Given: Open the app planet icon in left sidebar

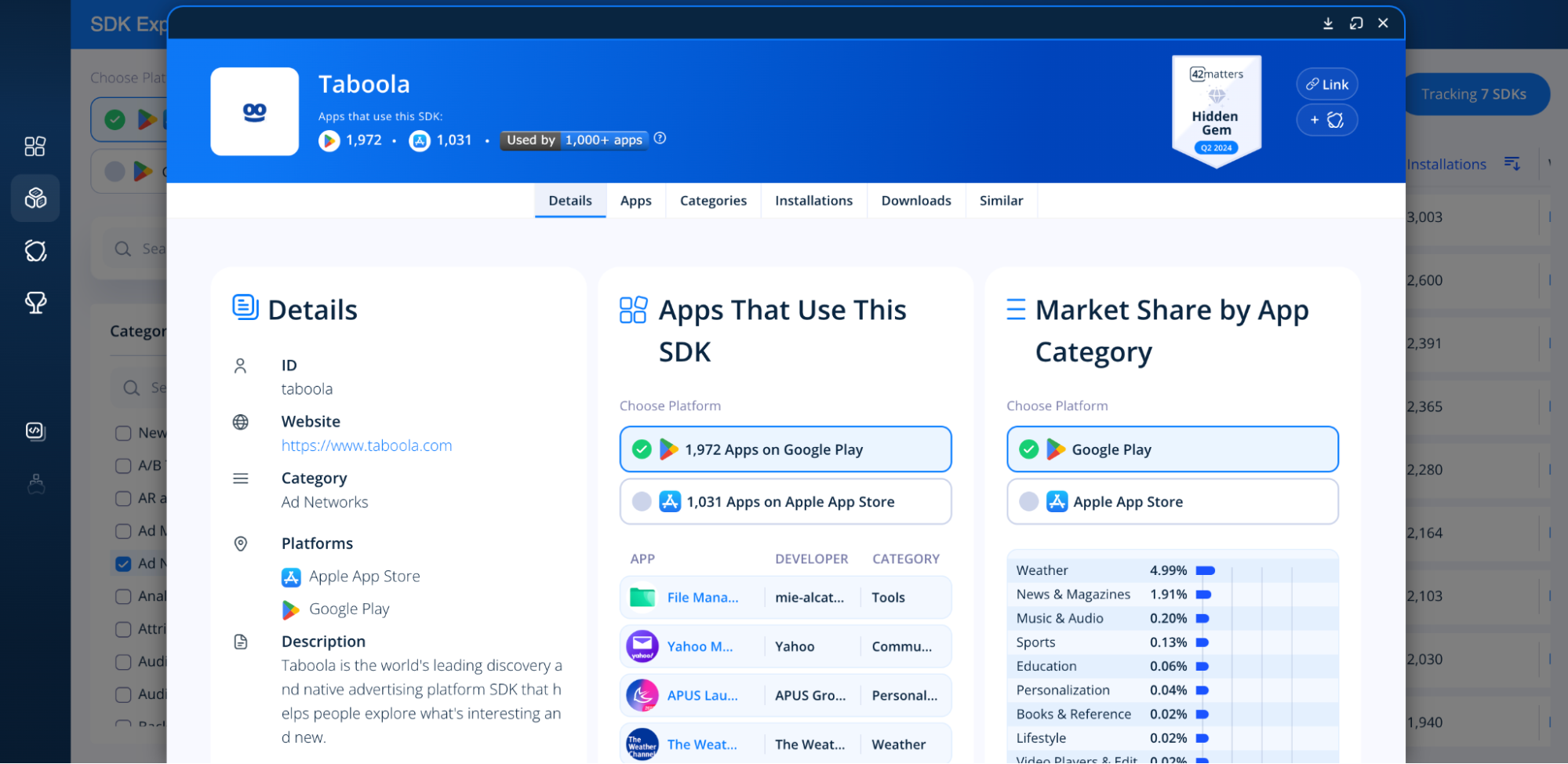Looking at the screenshot, I should pyautogui.click(x=35, y=250).
